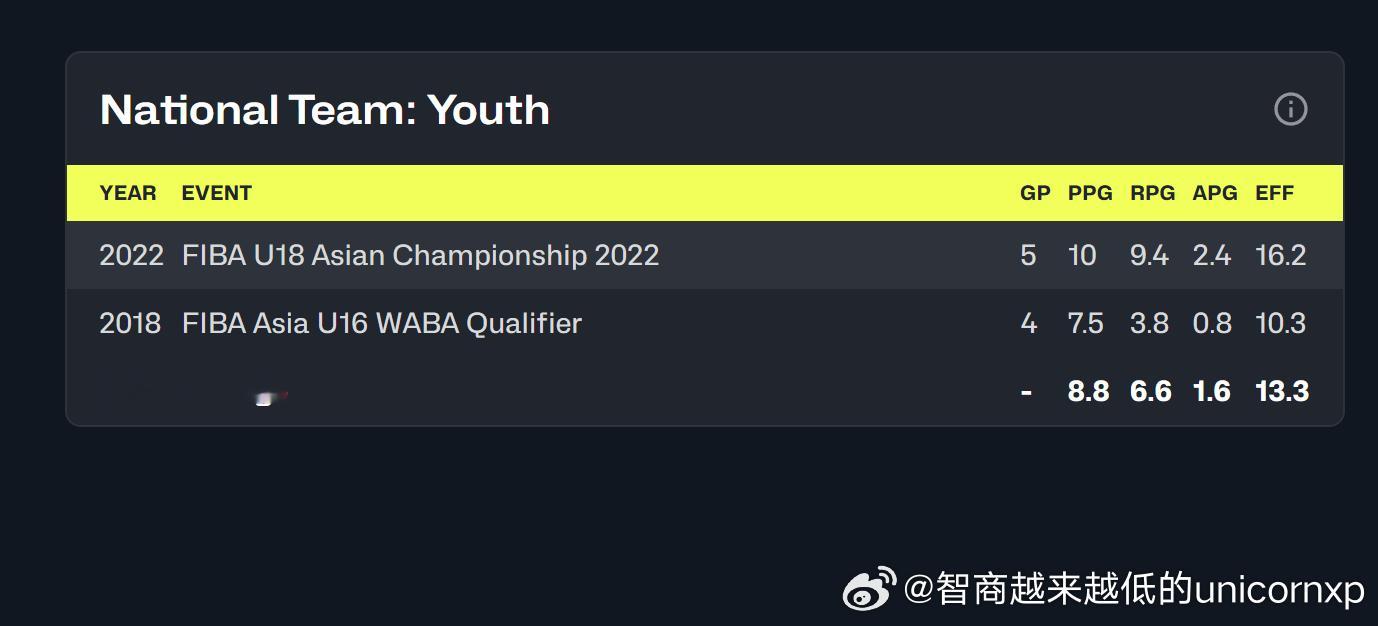
Task: Open the FIBA Asia U16 WABA Qualifier event
Action: click(381, 323)
